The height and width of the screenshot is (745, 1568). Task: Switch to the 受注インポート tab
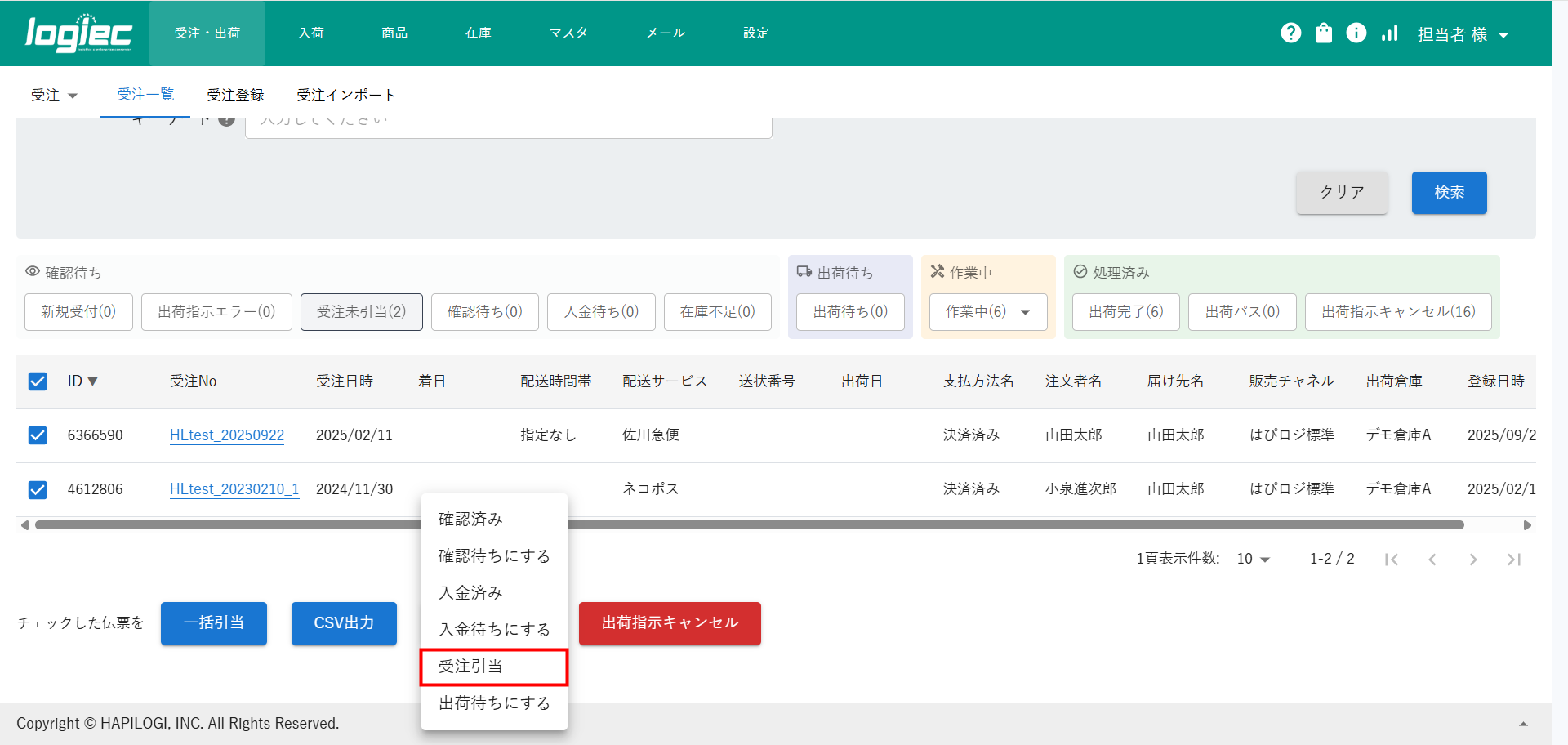click(x=345, y=96)
